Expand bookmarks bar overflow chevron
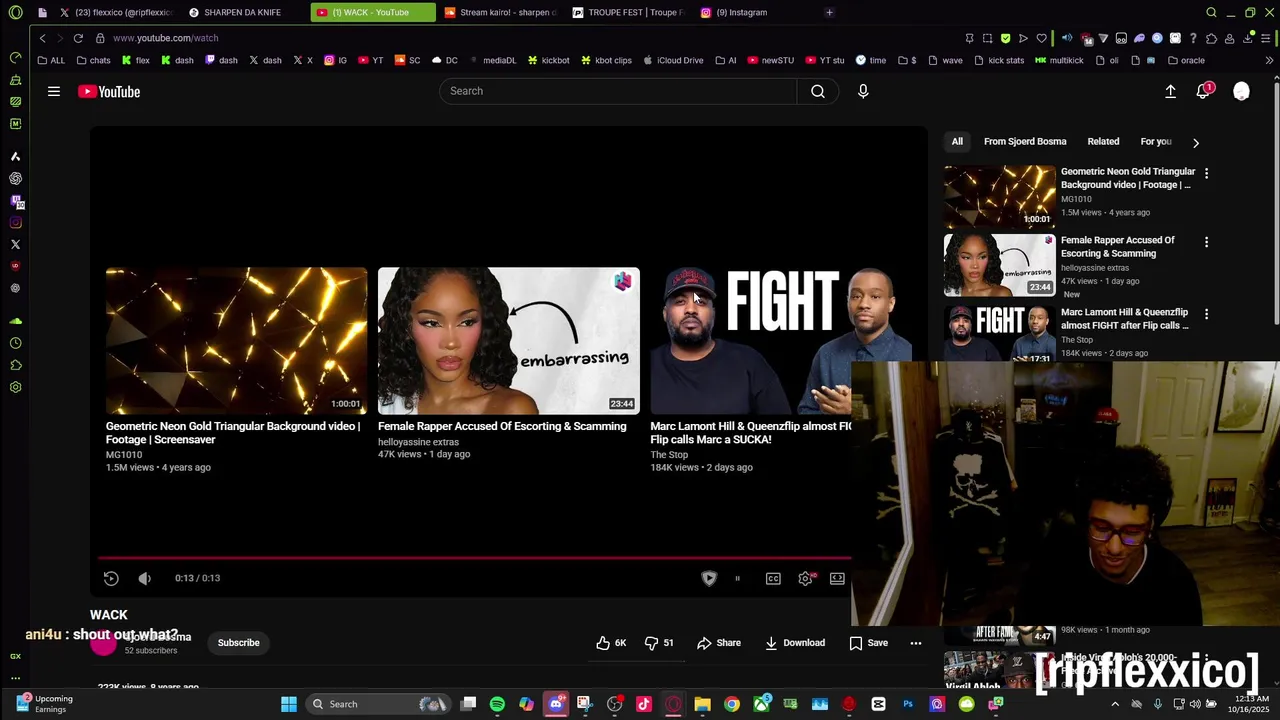The image size is (1280, 720). (x=1269, y=60)
